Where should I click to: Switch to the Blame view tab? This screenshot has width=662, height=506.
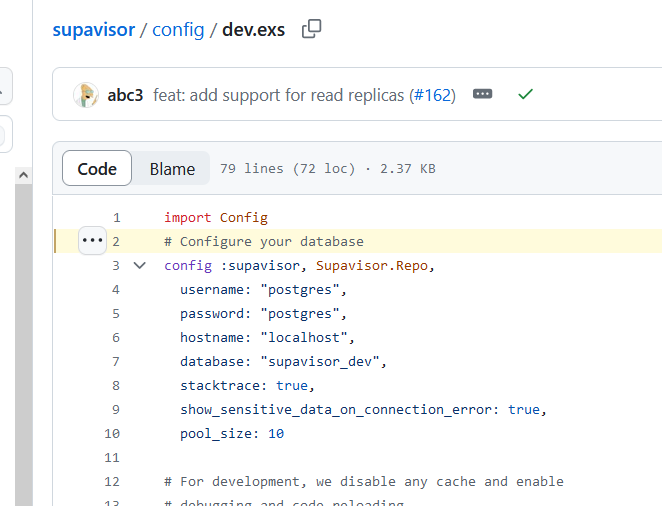tap(172, 169)
